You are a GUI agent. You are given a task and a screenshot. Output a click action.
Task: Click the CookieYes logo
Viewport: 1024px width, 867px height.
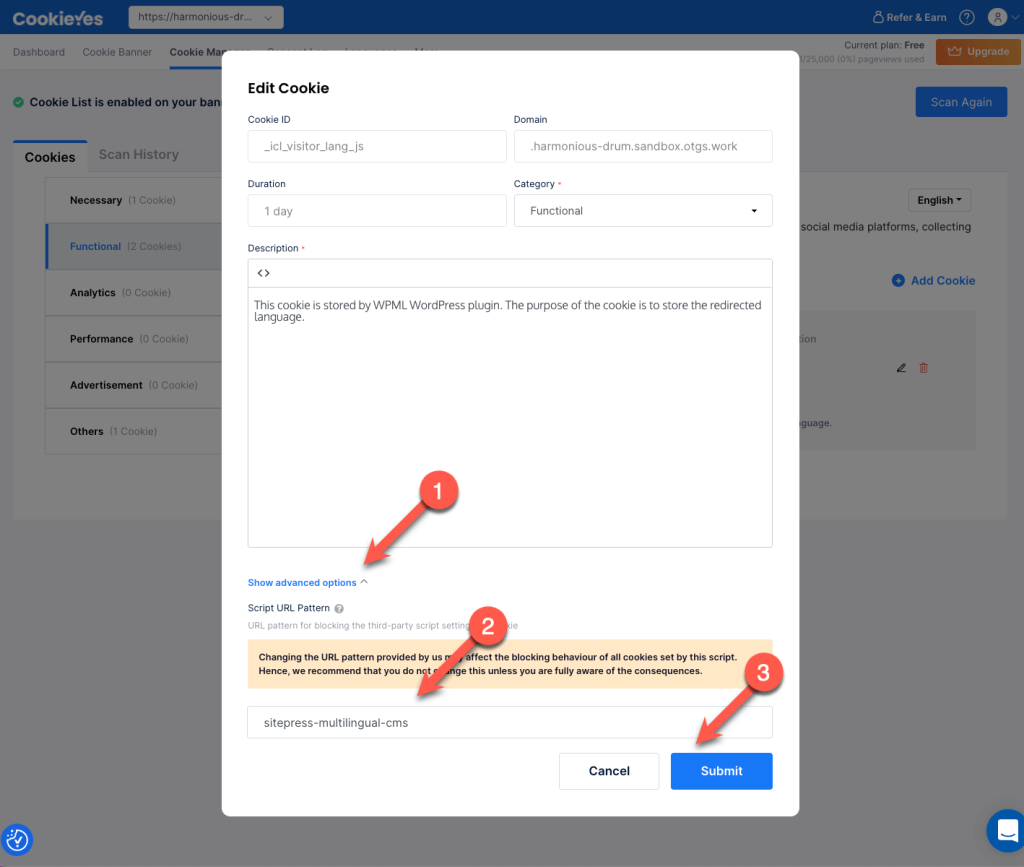click(58, 18)
